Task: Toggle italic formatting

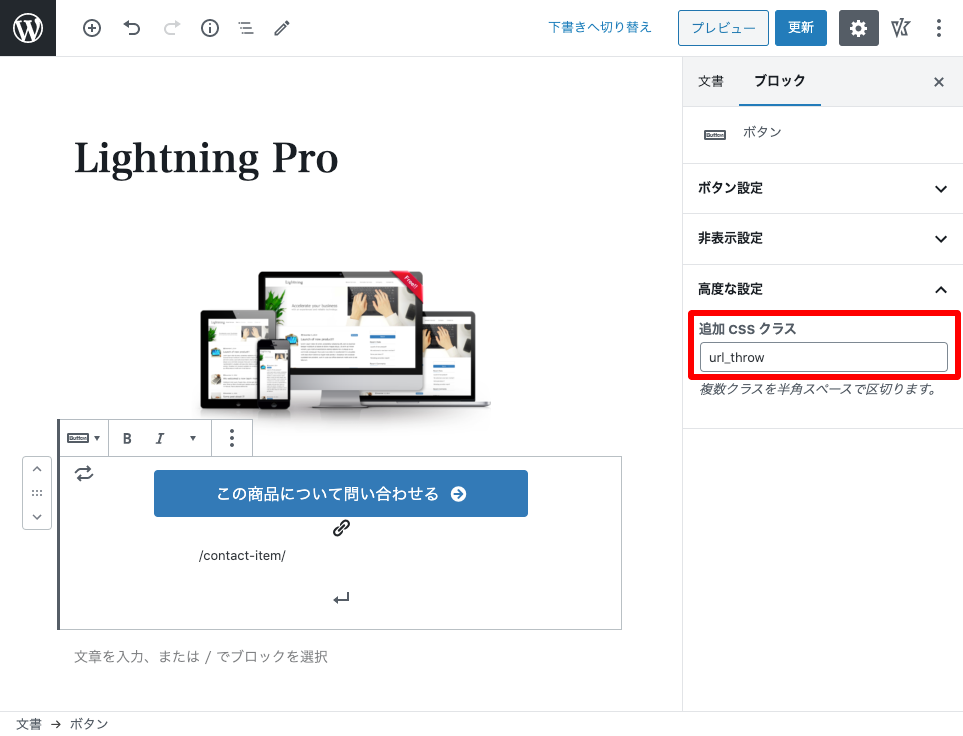Action: point(160,438)
